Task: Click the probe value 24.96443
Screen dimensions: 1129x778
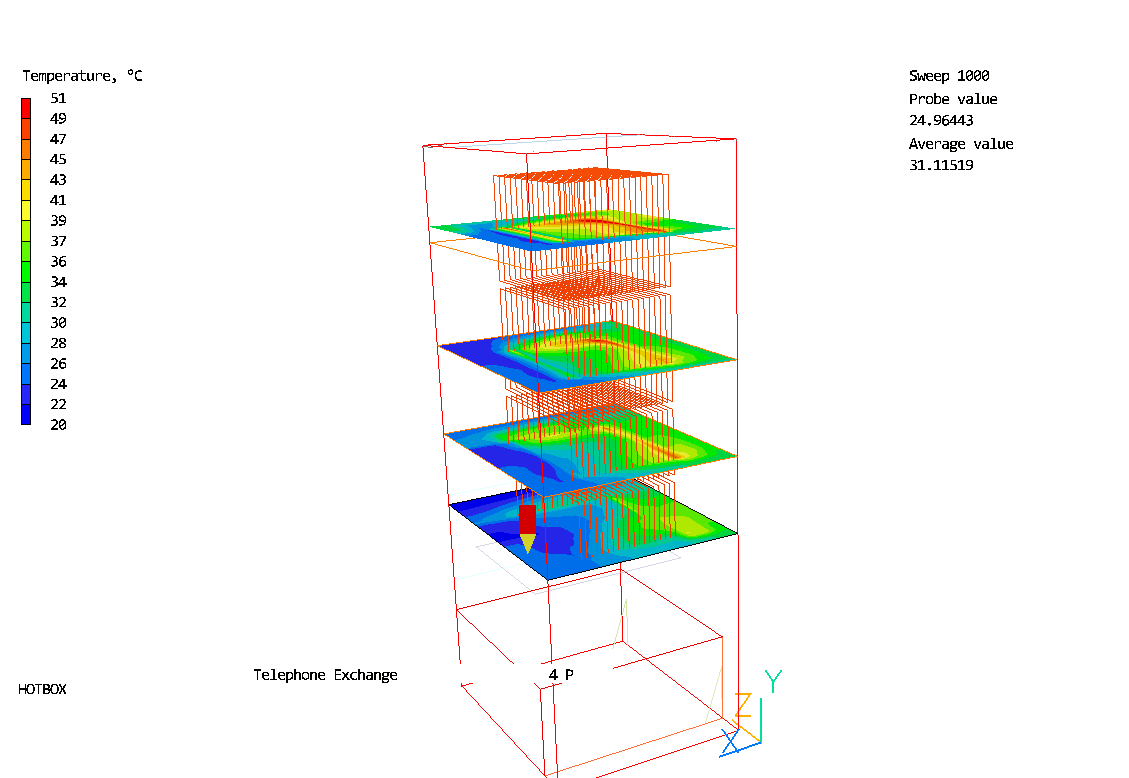Action: [940, 120]
